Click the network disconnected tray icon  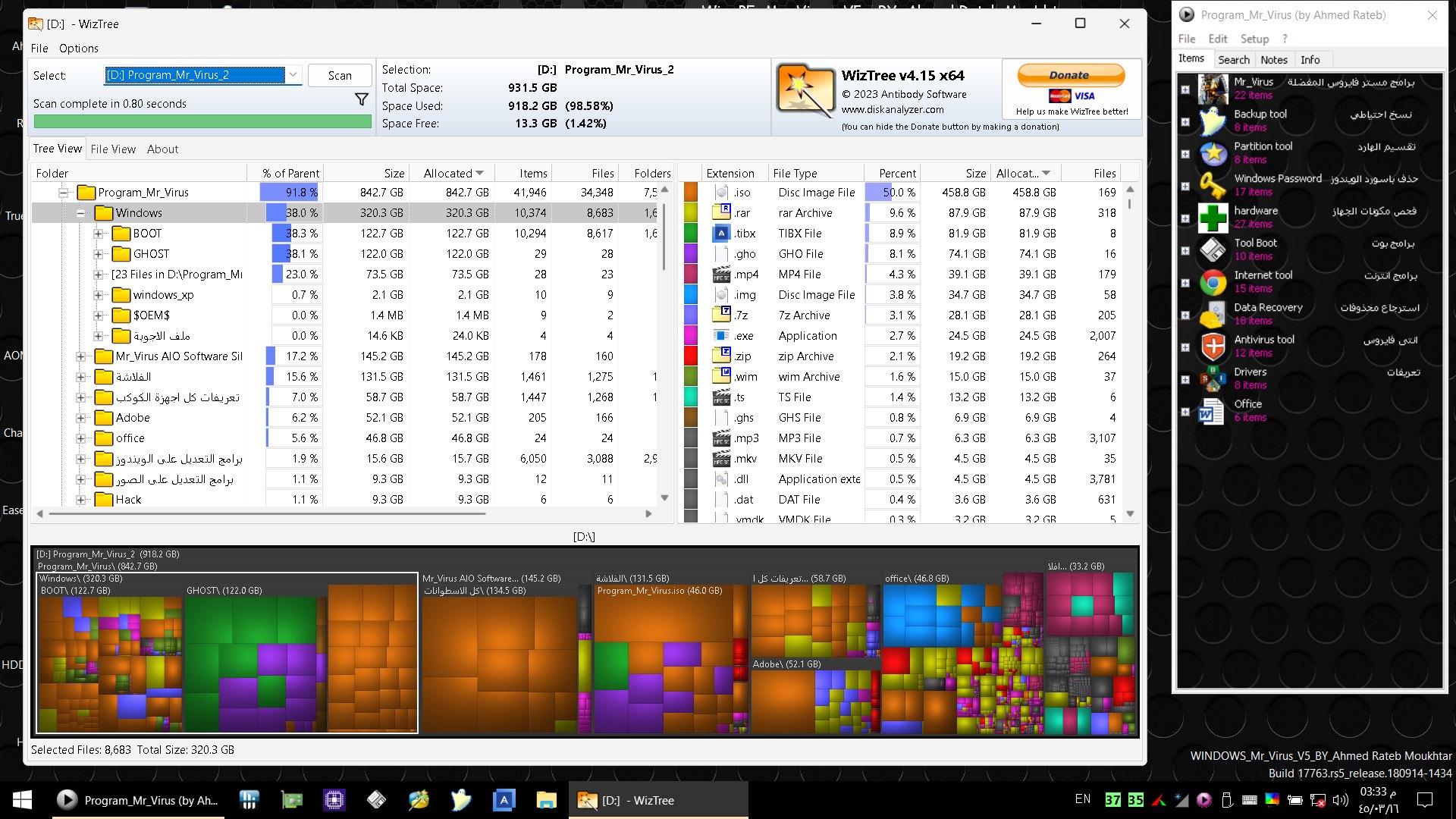click(x=1318, y=800)
